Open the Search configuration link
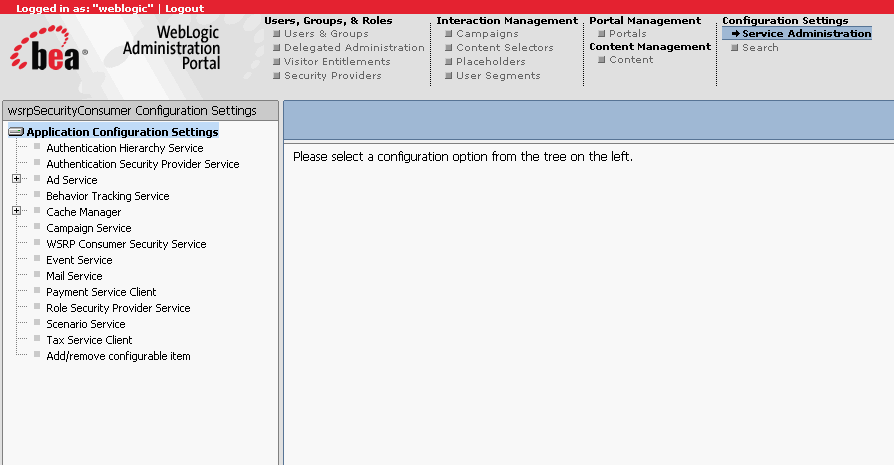 point(760,48)
